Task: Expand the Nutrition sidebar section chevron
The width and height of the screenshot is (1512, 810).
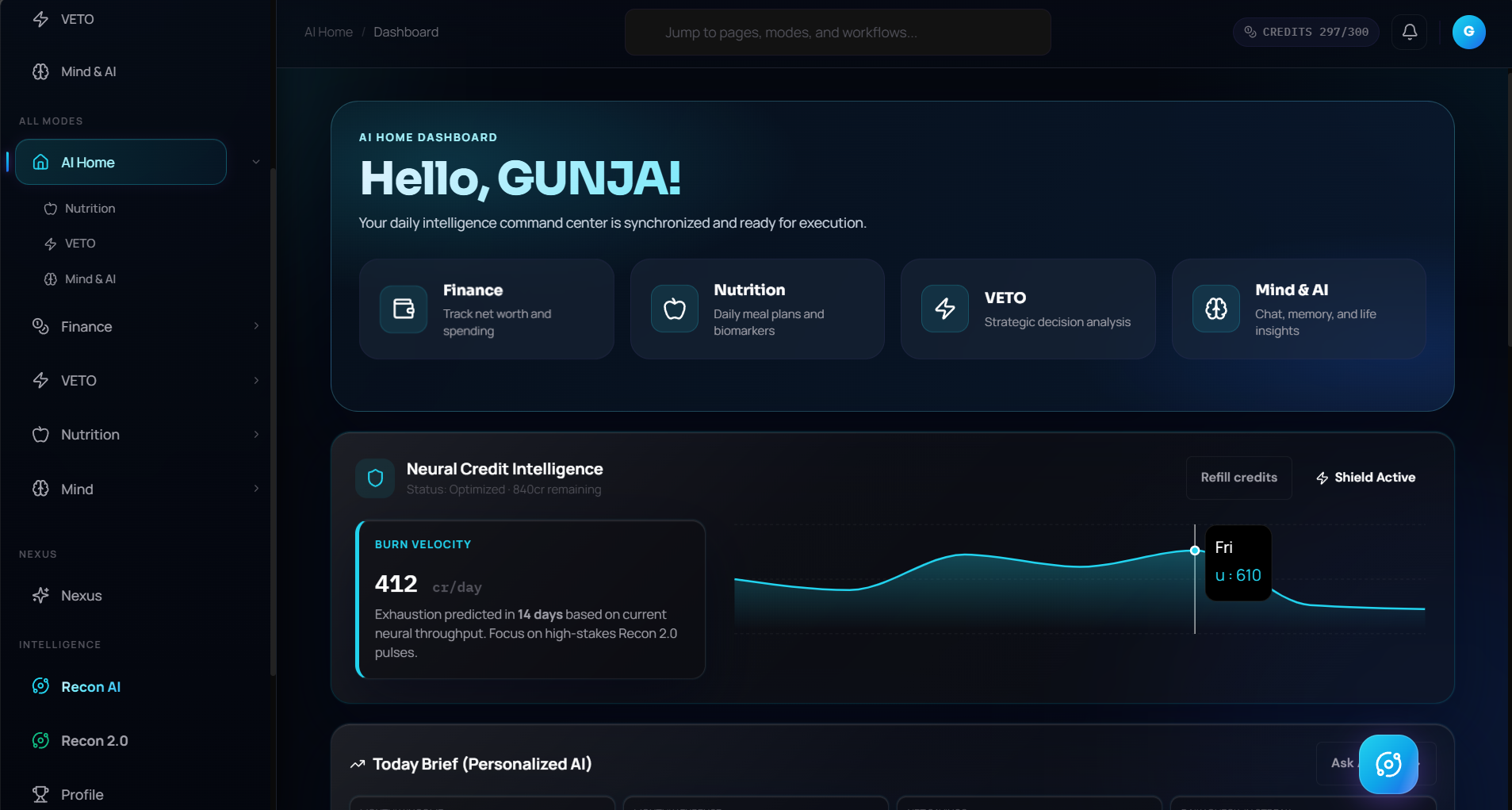Action: [256, 435]
